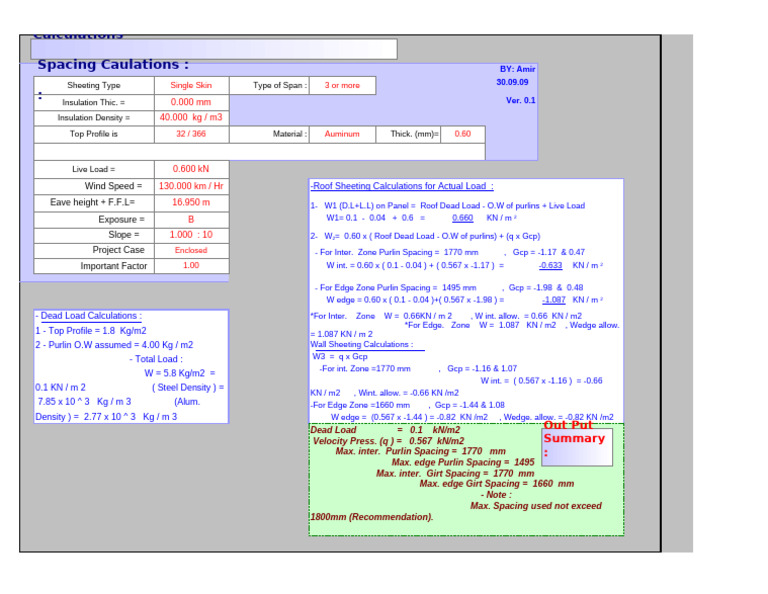Click the 'For Edge Zone =1660 mm' wall line
Image resolution: width=768 pixels, height=594 pixels.
pos(360,405)
